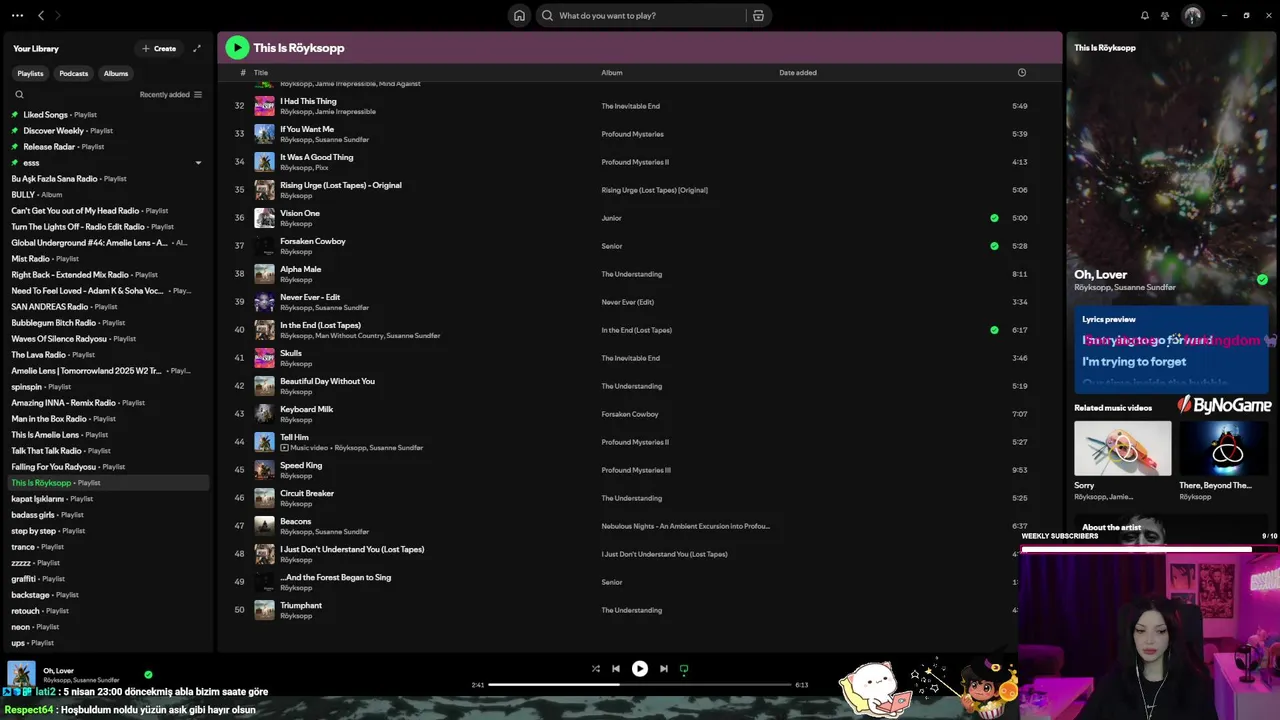Toggle saved check for Oh, Lover in sidebar
1280x720 pixels.
(1262, 280)
